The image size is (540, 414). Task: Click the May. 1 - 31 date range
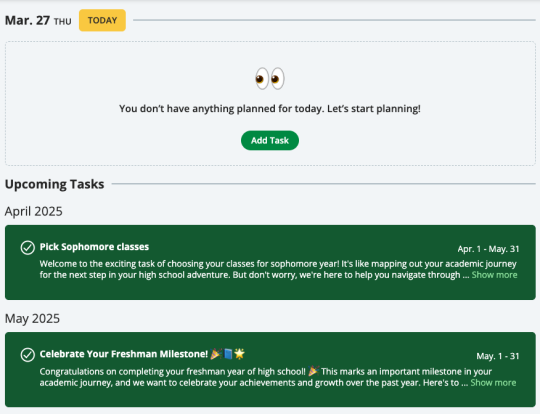498,356
